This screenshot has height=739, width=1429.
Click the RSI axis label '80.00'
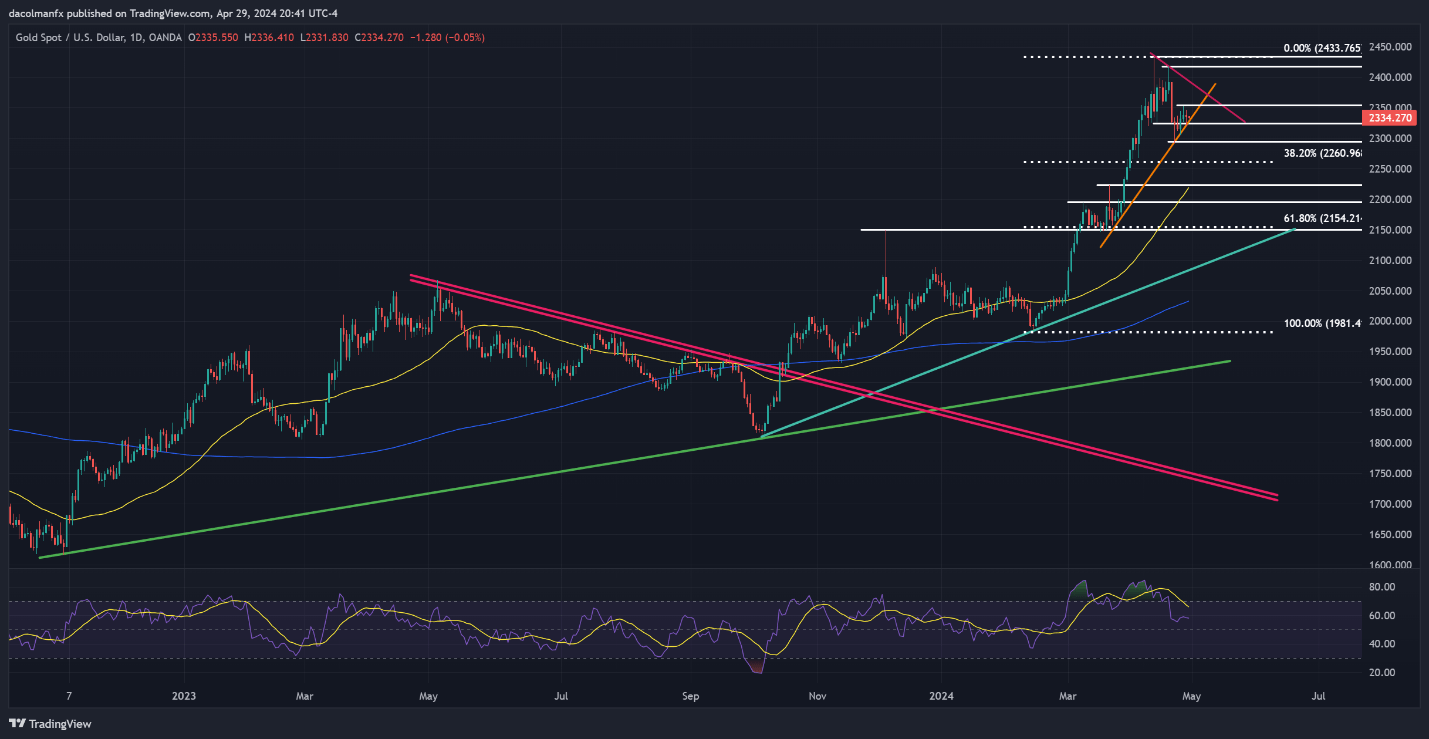point(1382,587)
